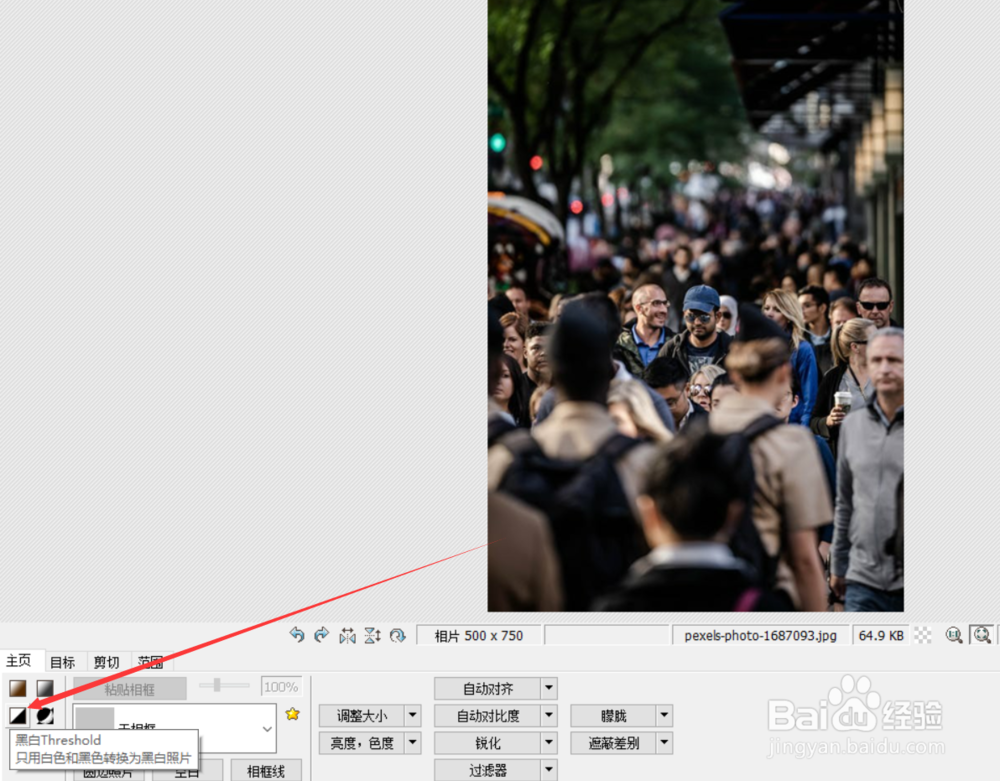Apply the sepia tone effect icon
Image resolution: width=1000 pixels, height=781 pixels.
(18, 688)
